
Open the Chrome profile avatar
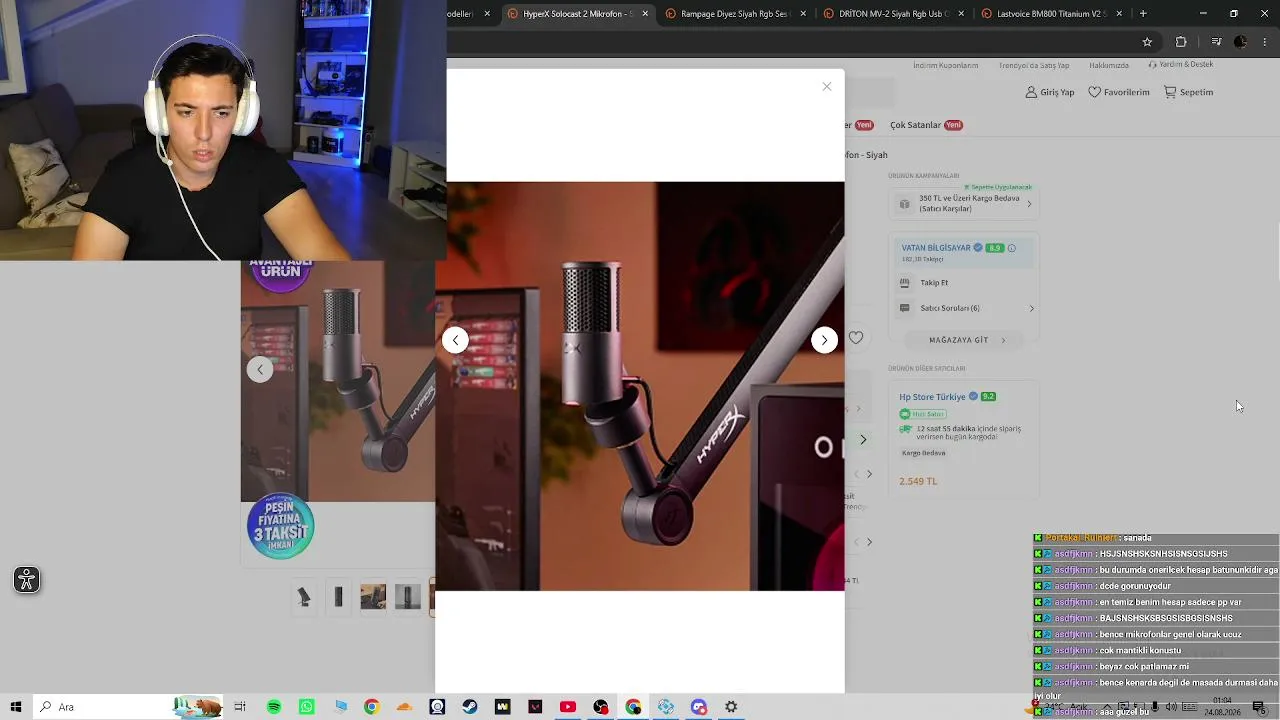pyautogui.click(x=1241, y=42)
